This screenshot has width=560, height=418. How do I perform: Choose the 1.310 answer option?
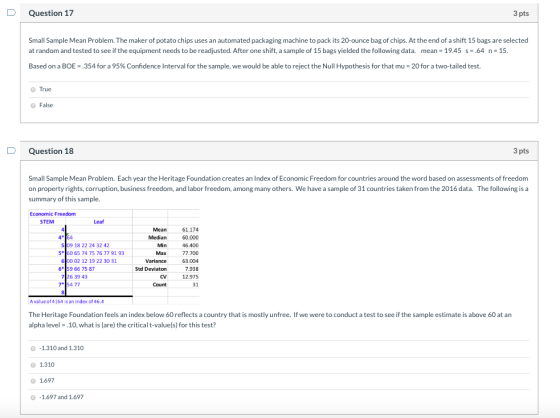[33, 365]
